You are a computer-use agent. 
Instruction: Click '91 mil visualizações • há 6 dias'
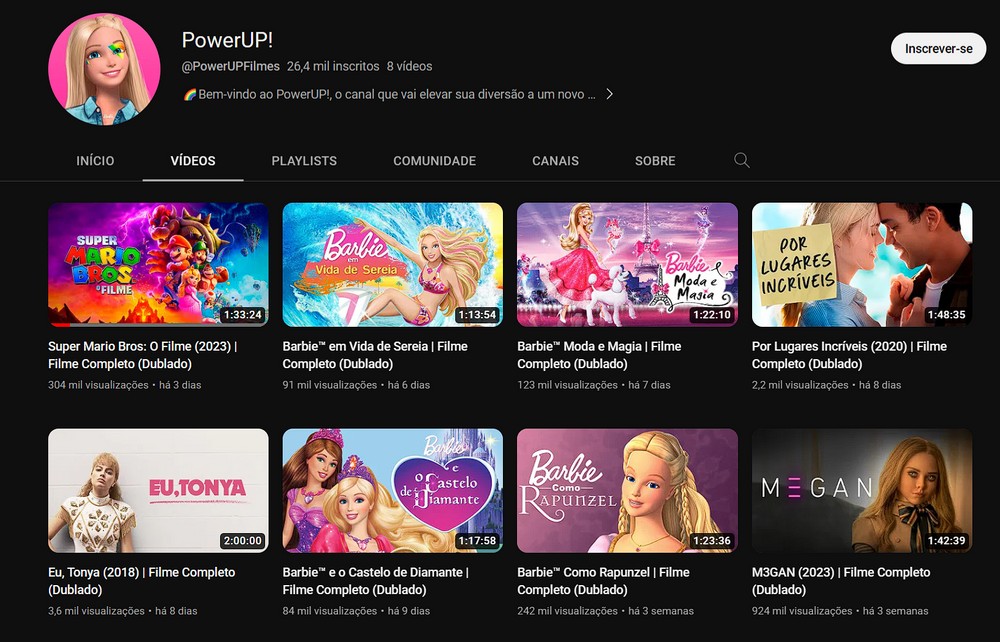coord(356,385)
